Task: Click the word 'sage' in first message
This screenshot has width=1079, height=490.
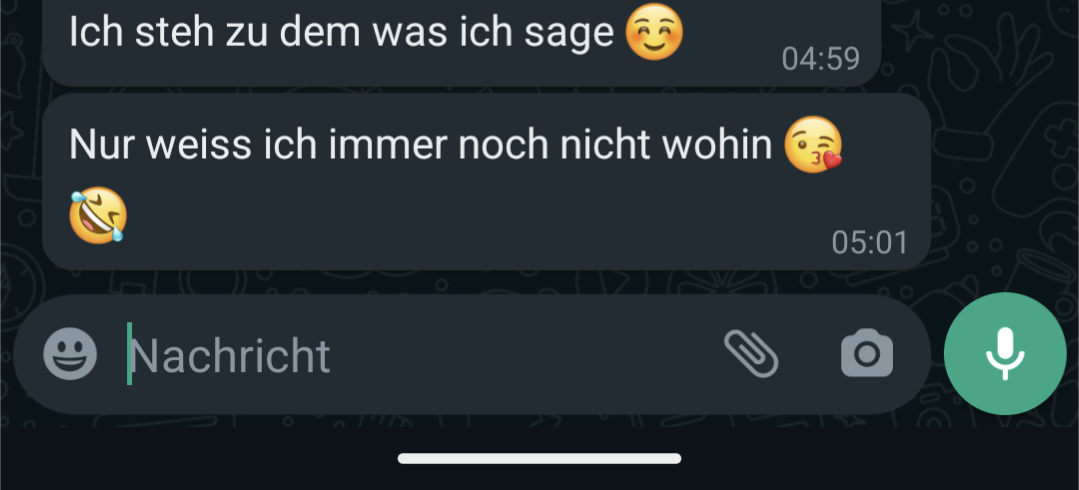Action: (568, 34)
